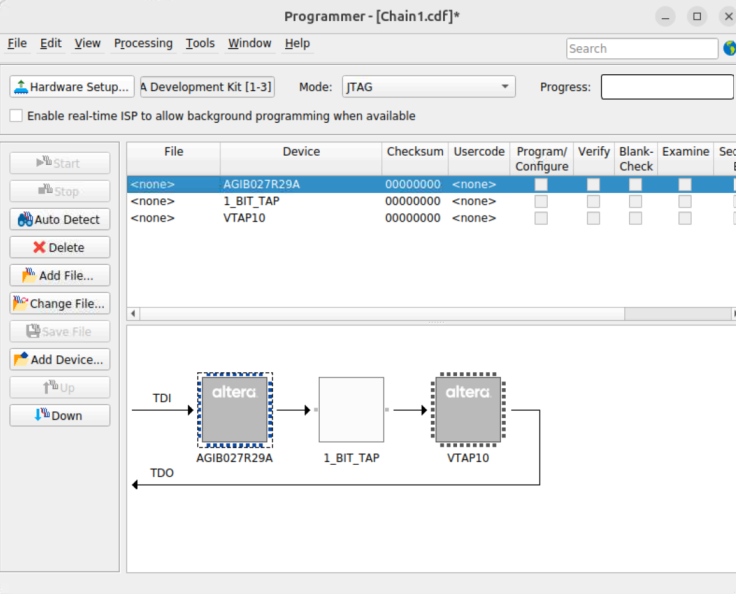Check Blank-Check for 1_BIT_TAP

(635, 201)
